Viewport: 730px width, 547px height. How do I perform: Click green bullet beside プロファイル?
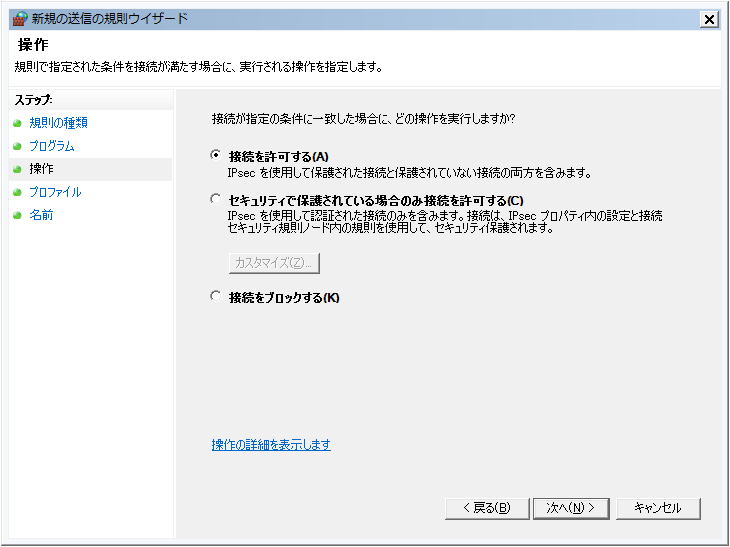[x=17, y=192]
